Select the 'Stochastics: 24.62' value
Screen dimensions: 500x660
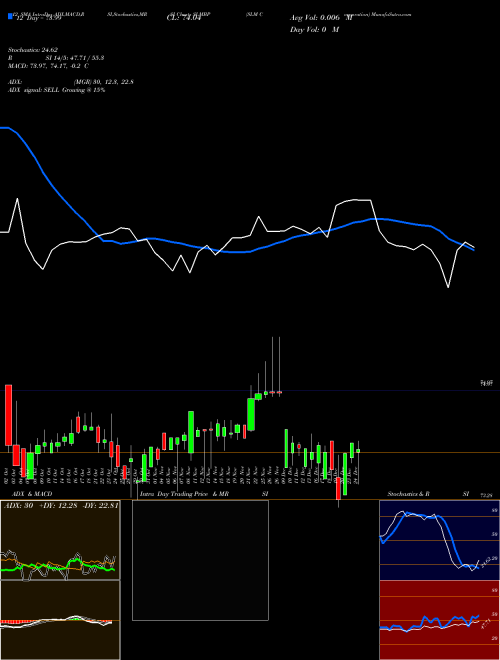point(32,50)
